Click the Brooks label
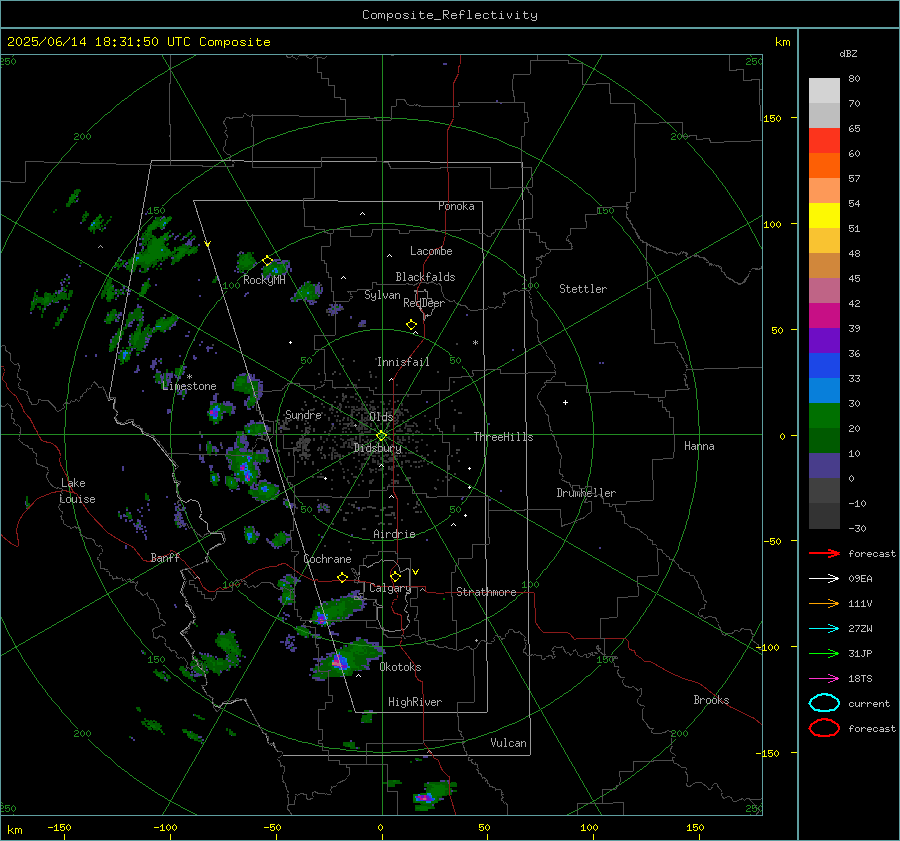 click(x=711, y=700)
